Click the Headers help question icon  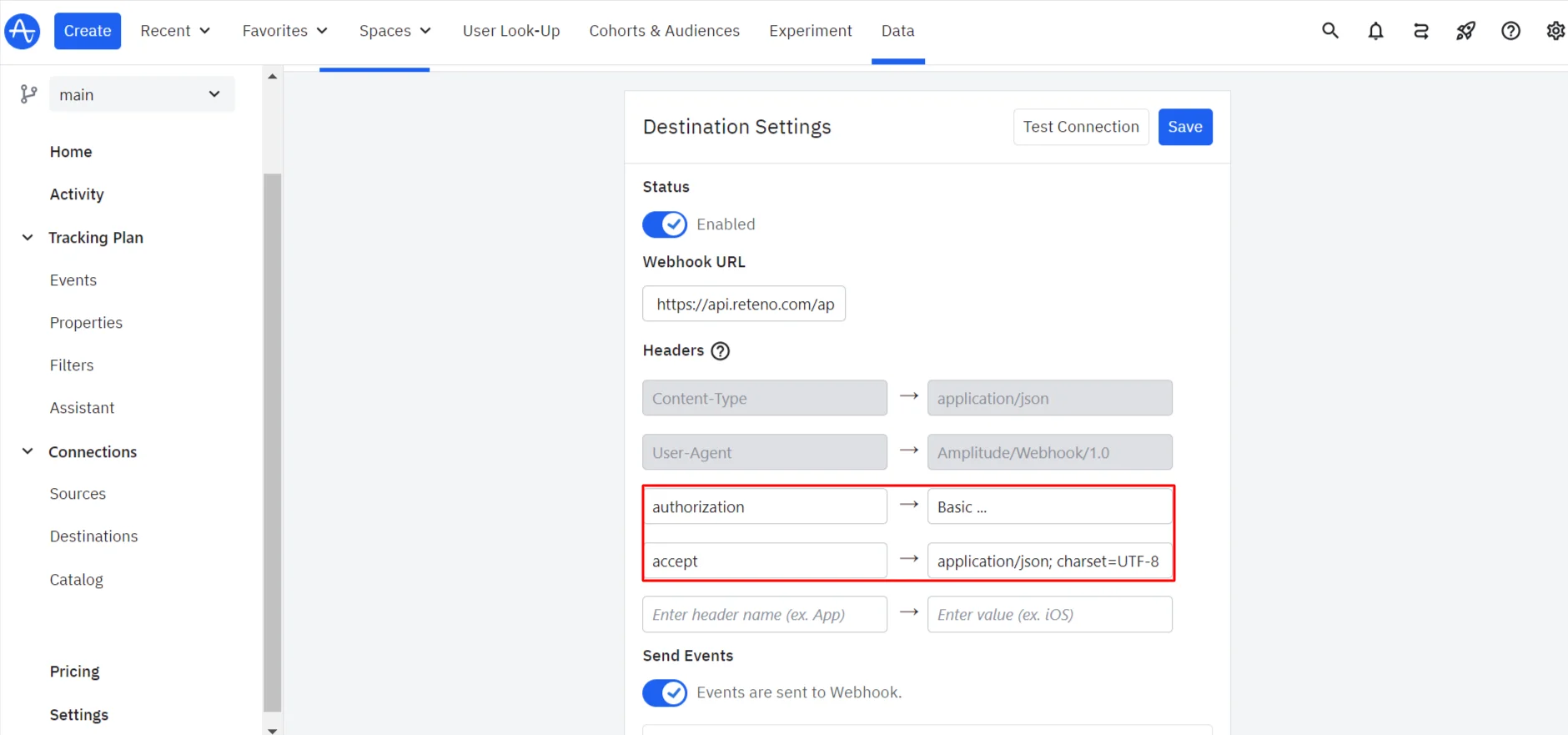pyautogui.click(x=720, y=351)
